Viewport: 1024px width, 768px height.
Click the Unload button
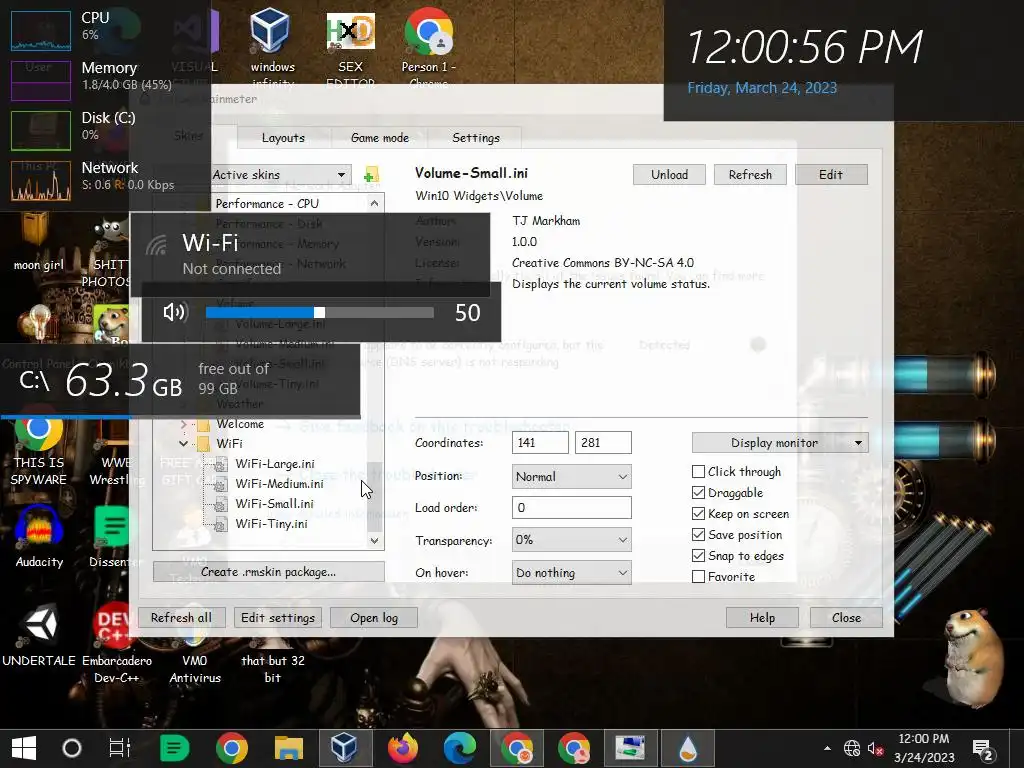click(669, 174)
